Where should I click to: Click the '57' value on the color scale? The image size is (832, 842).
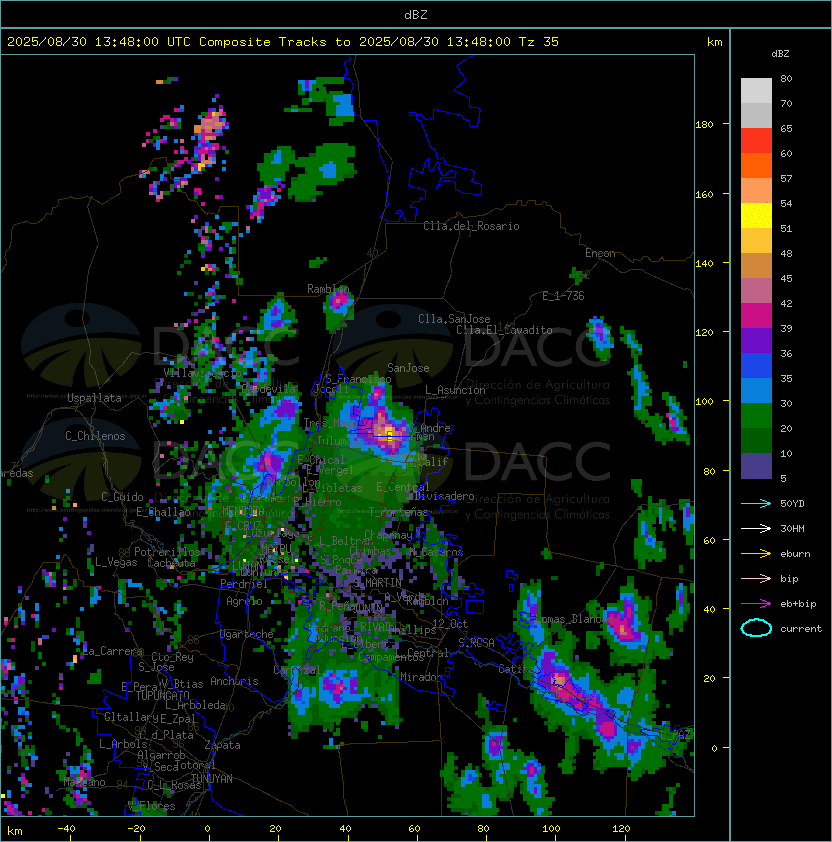[786, 178]
